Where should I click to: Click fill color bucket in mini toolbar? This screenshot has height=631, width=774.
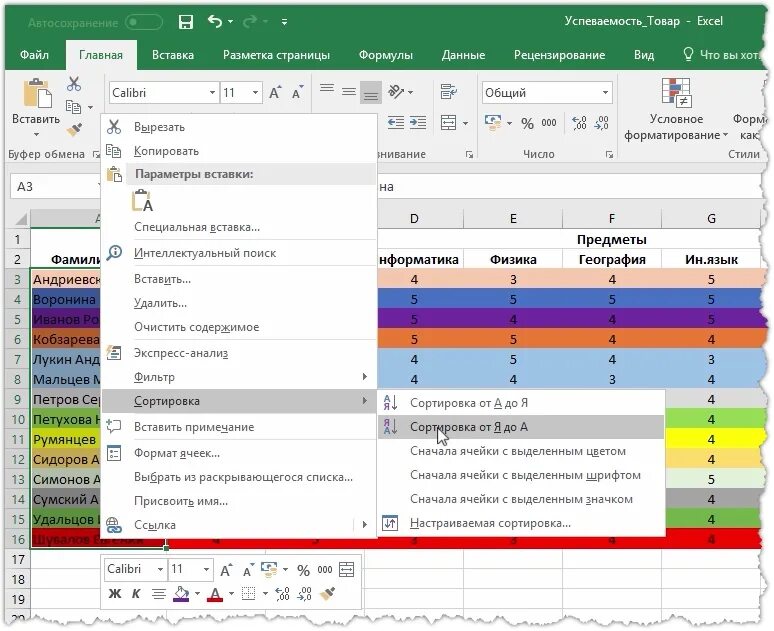point(181,594)
